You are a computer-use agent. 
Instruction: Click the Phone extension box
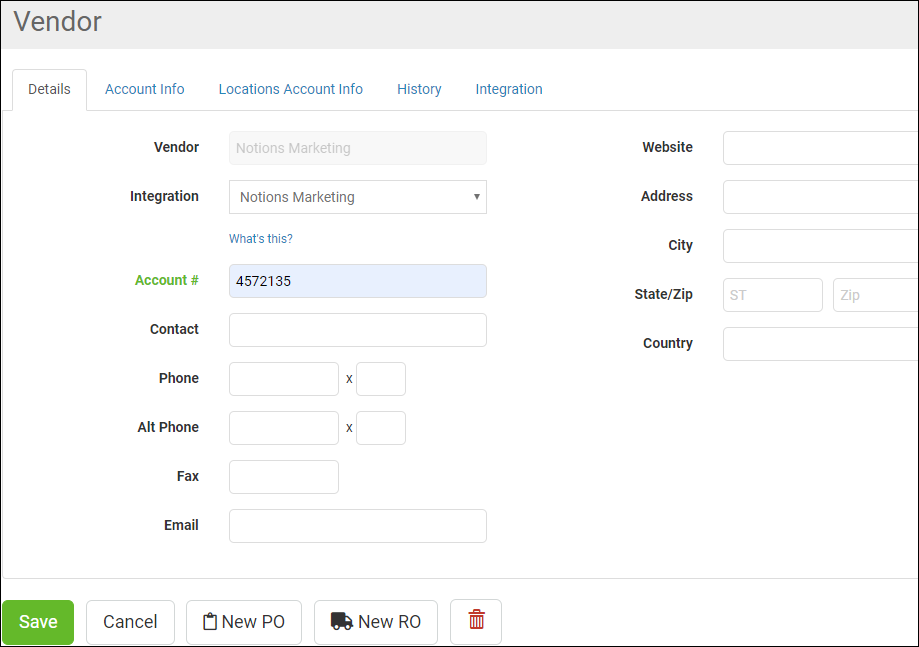click(x=380, y=379)
